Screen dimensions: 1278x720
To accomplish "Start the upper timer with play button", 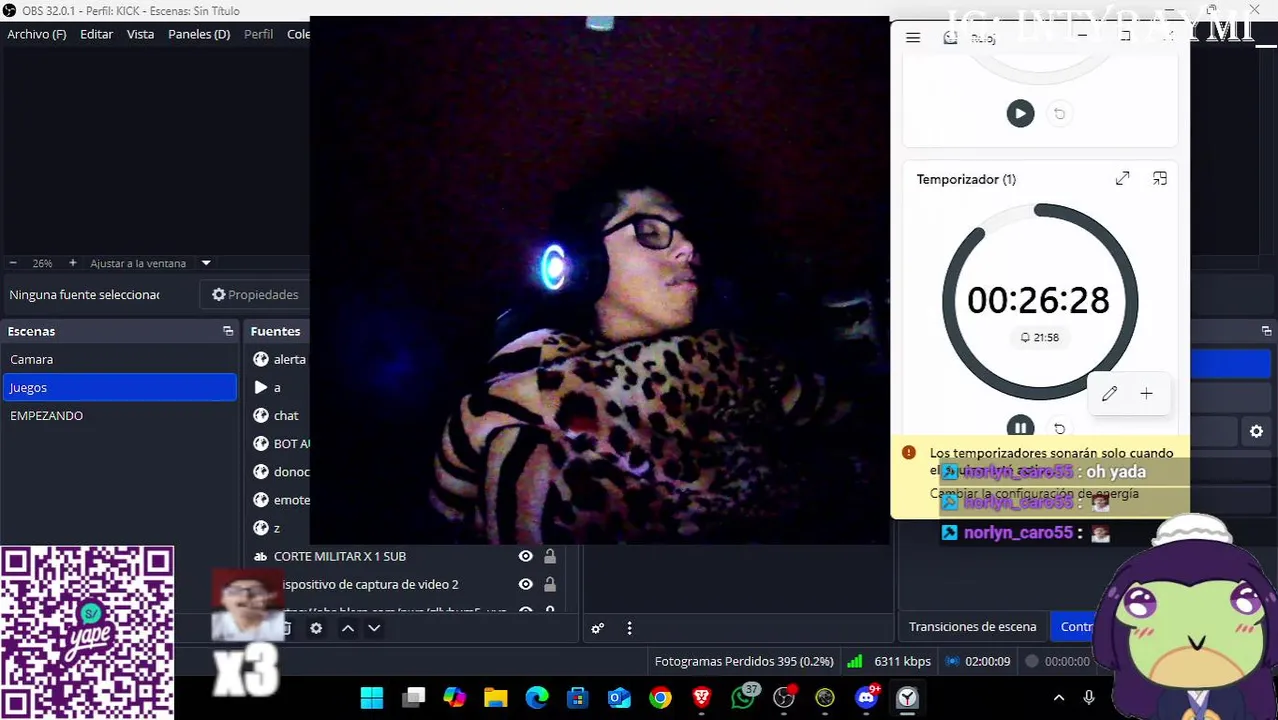I will 1020,113.
